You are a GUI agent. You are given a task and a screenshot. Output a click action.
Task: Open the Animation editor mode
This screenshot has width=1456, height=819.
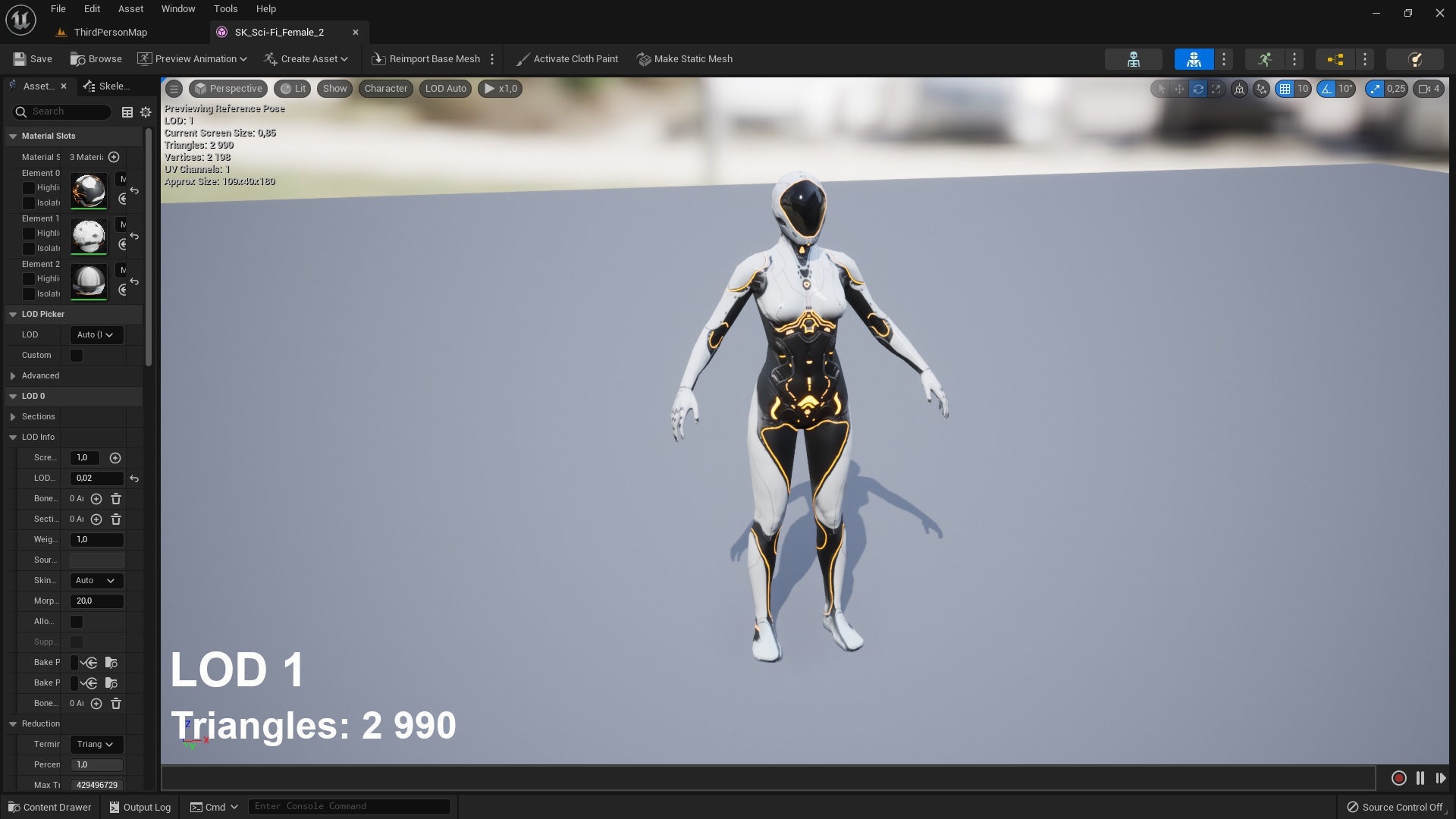1264,59
